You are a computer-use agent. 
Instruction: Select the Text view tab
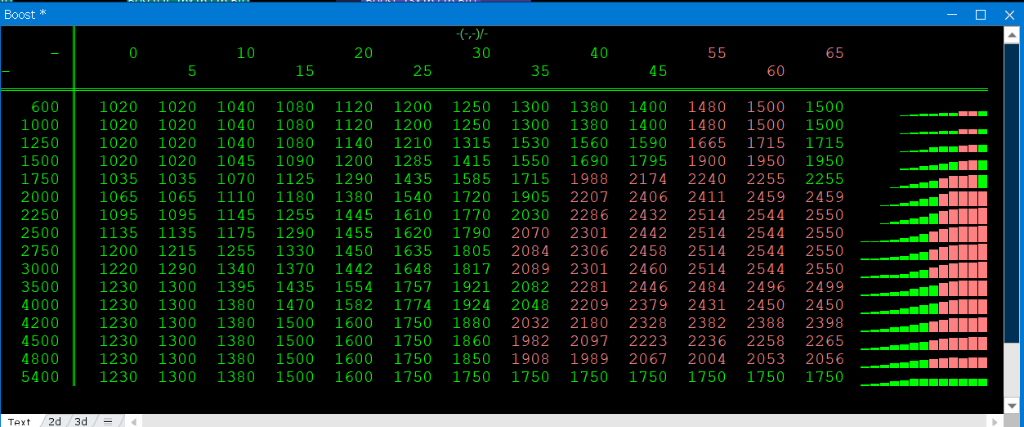point(20,421)
